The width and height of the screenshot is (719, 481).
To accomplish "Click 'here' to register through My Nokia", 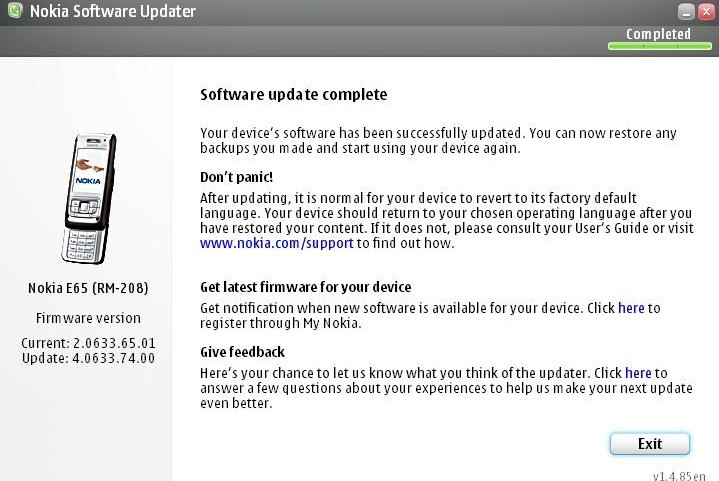I will 631,308.
